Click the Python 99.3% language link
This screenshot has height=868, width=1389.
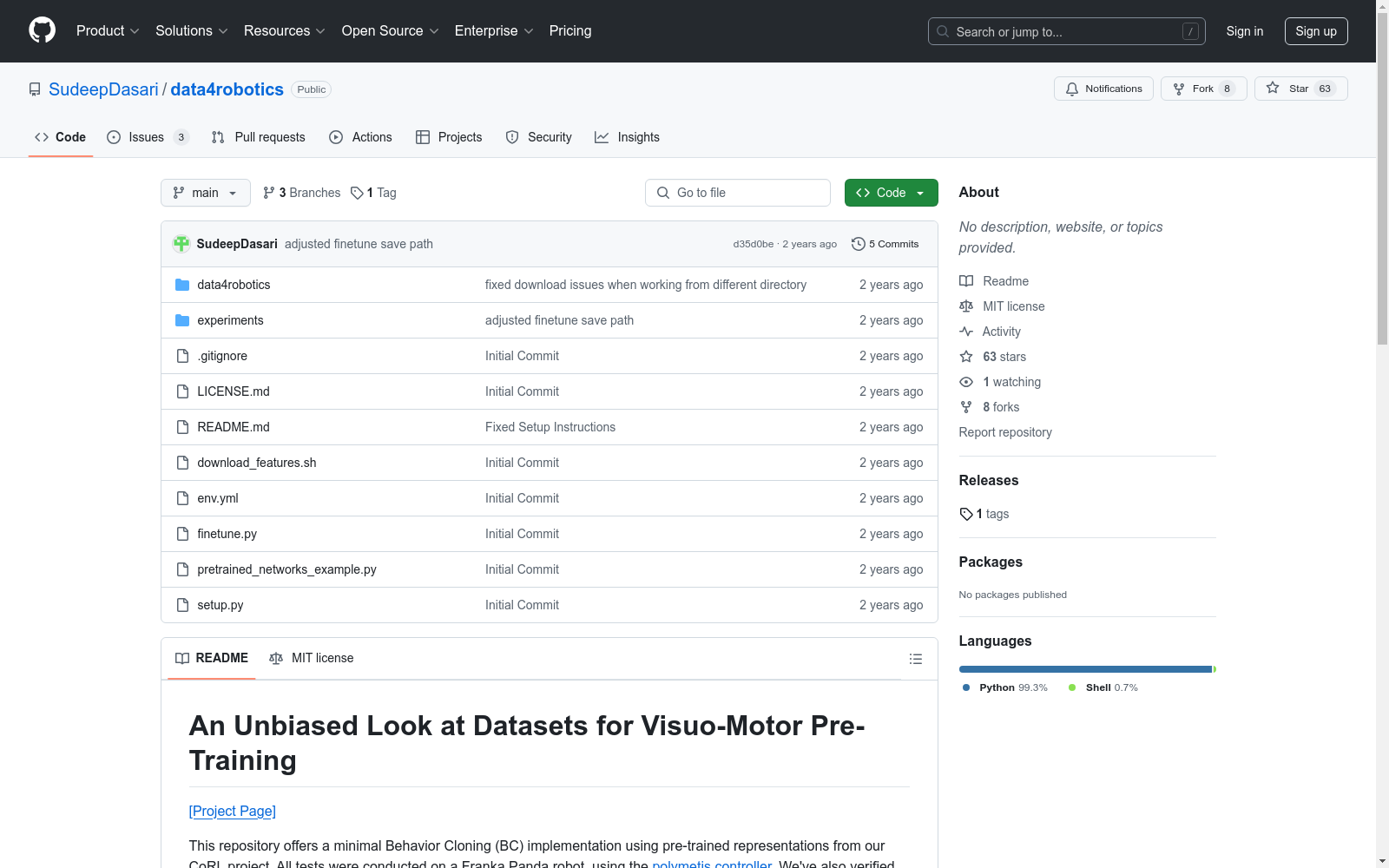click(x=1005, y=687)
